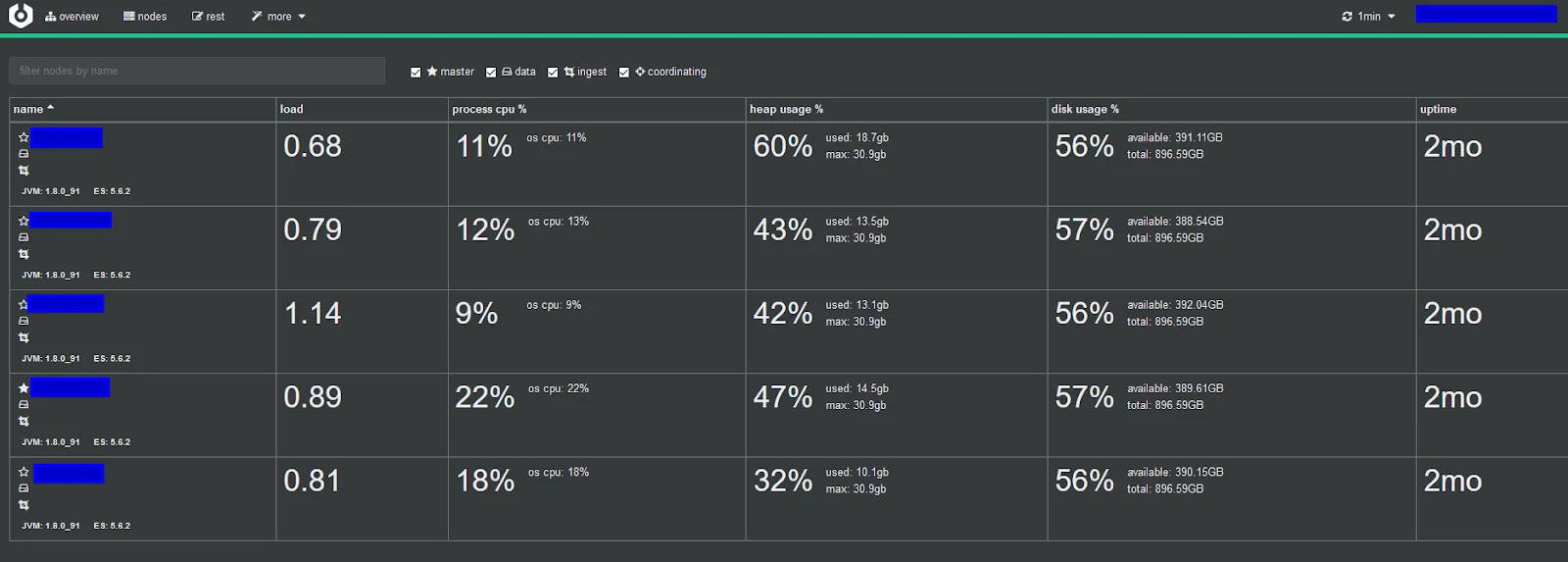Click the Cerebro logo icon
Viewport: 1568px width, 562px height.
pyautogui.click(x=21, y=16)
